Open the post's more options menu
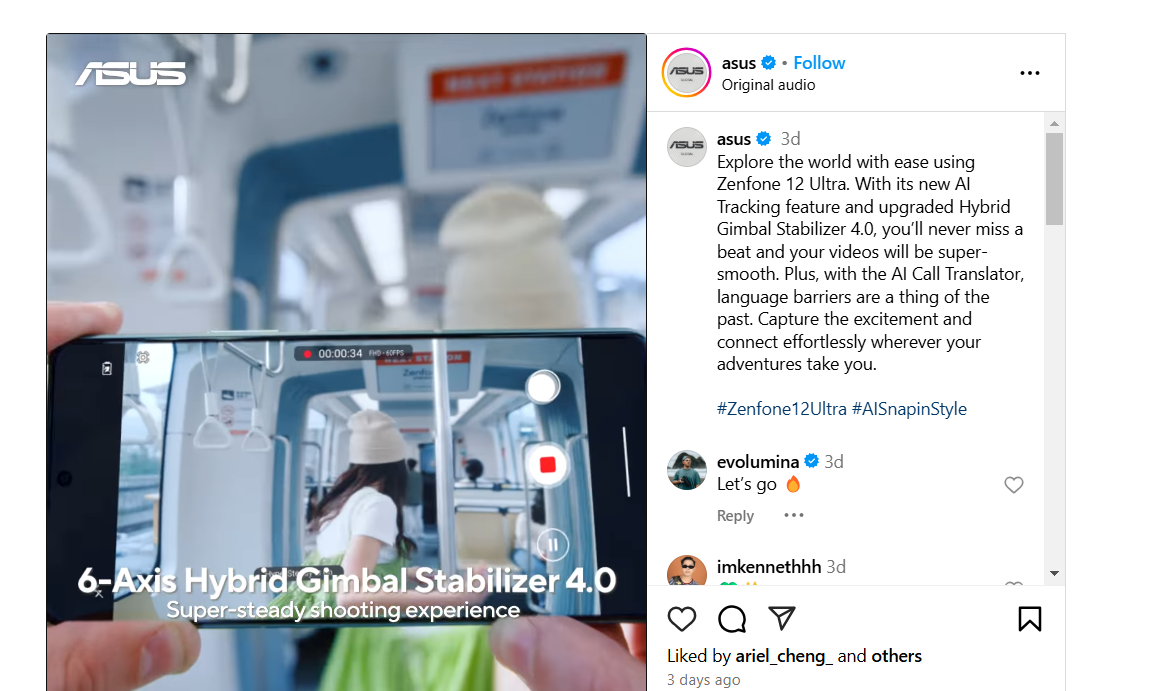 point(1030,73)
